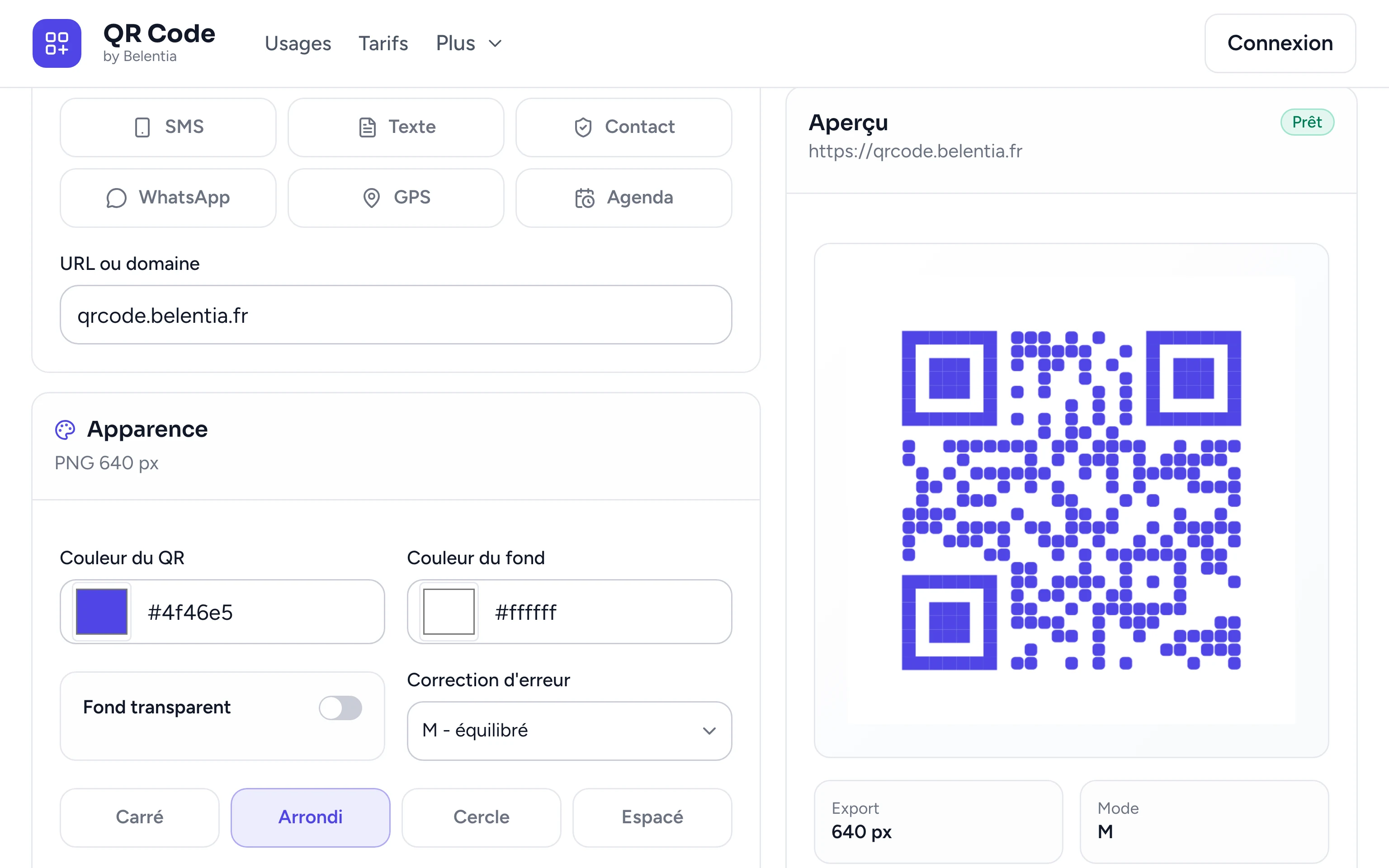The height and width of the screenshot is (868, 1389).
Task: Select the Espacé module shape
Action: point(652,817)
